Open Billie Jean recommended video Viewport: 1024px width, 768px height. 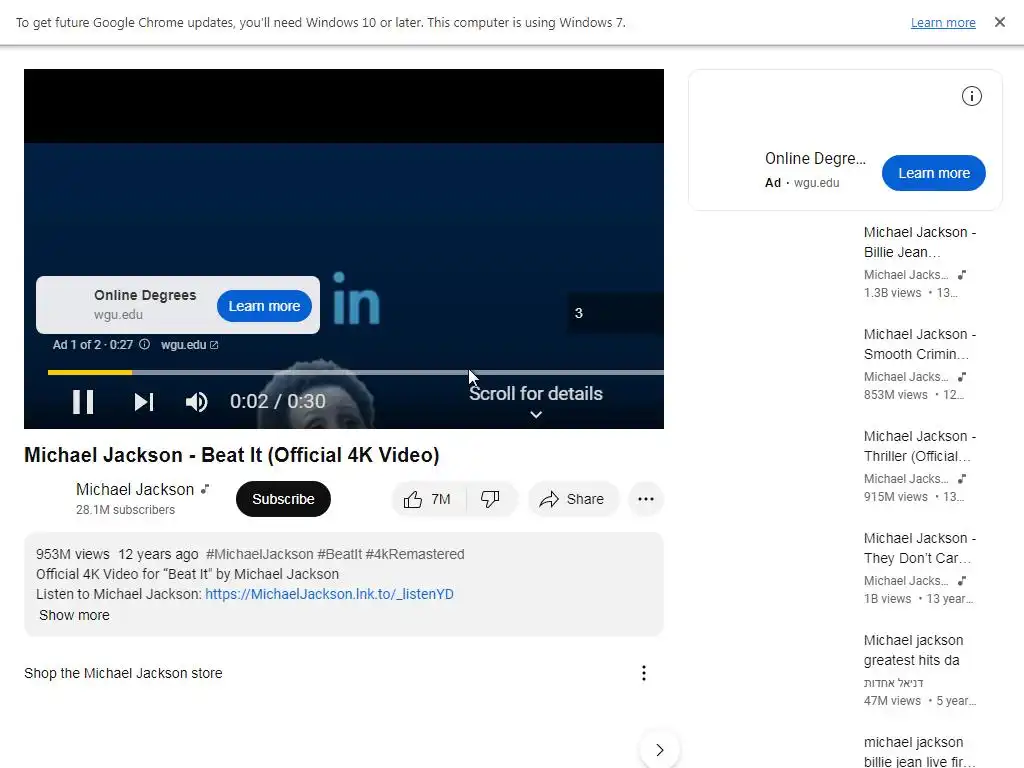(x=920, y=242)
